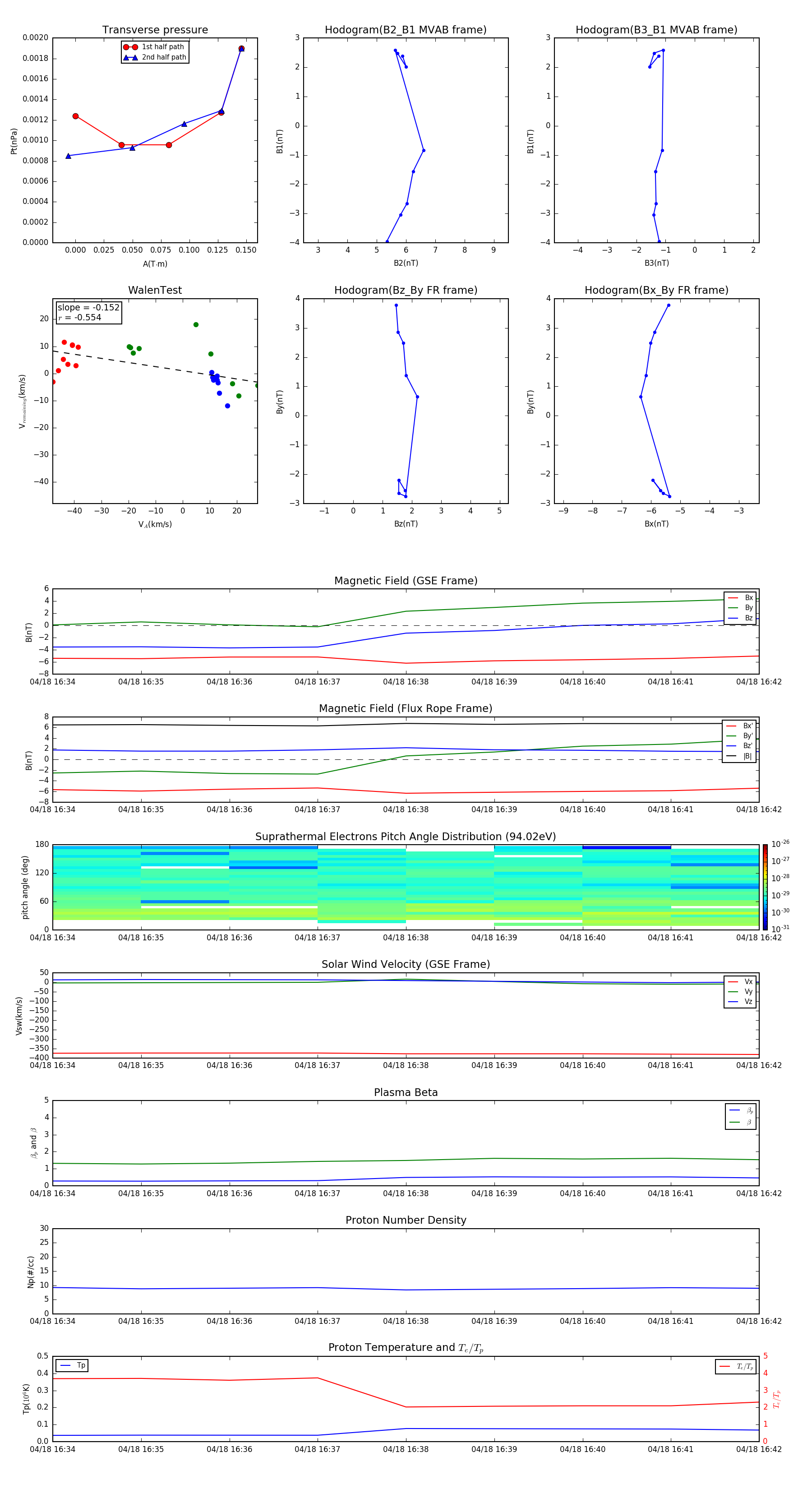This screenshot has height=1489, width=812.
Task: Click the 'Solar Wind Velocity (GSE Frame)' title
Action: (406, 964)
